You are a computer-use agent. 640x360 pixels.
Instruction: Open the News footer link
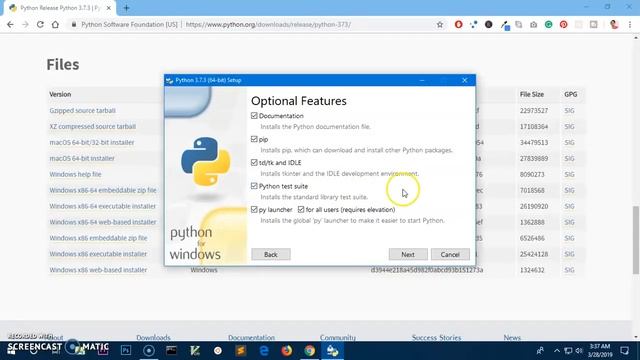tap(512, 338)
